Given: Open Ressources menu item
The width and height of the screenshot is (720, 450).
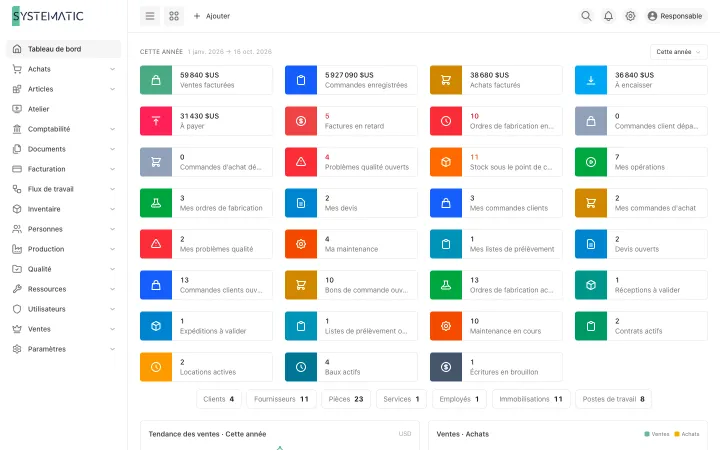Looking at the screenshot, I should click(x=63, y=289).
